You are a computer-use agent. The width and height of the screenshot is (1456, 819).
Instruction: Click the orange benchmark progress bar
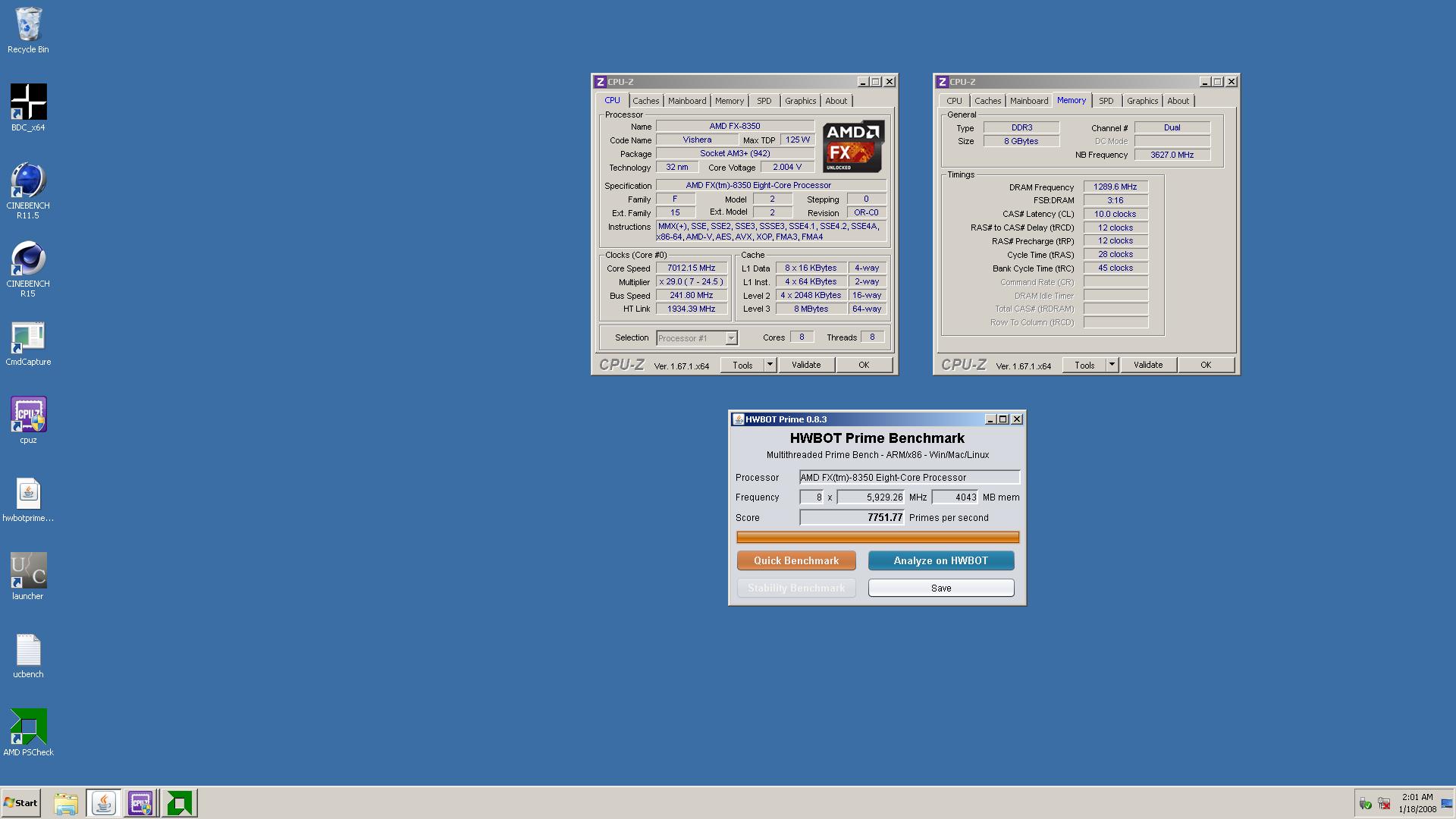point(877,537)
